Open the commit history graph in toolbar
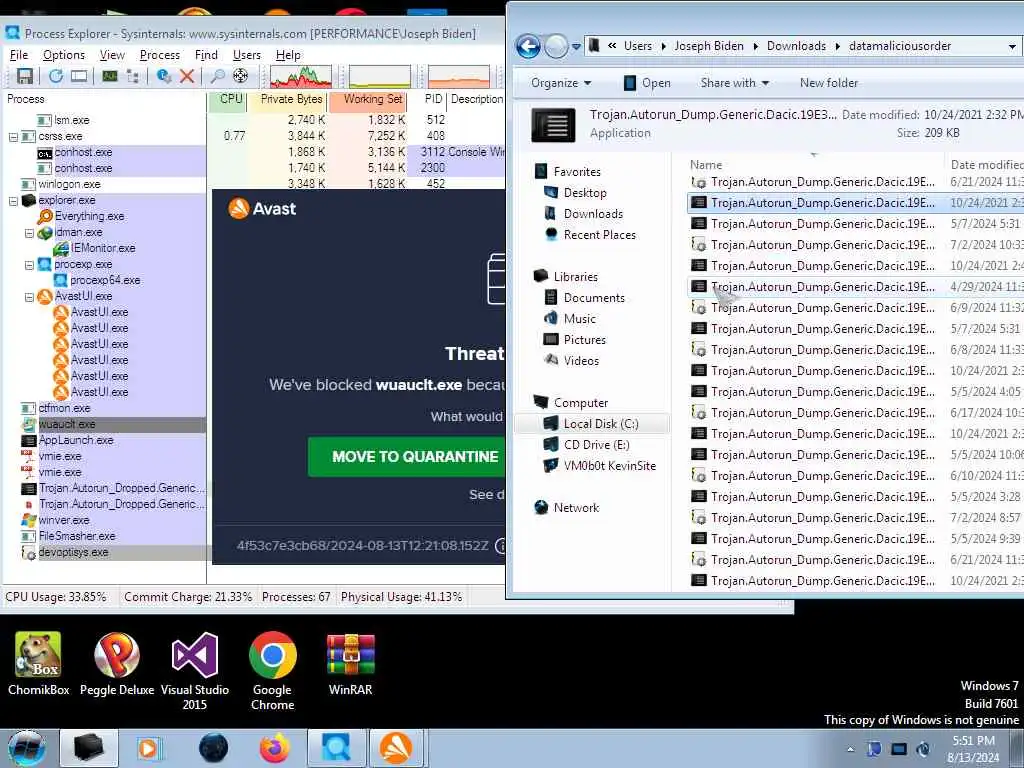 click(x=379, y=76)
